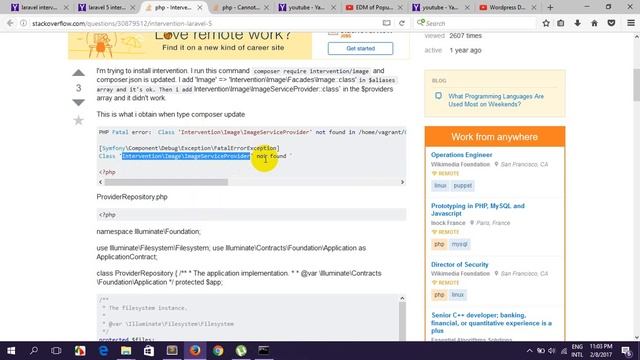Click the puppet tag under Operations Engineer
The width and height of the screenshot is (640, 360).
coord(462,185)
